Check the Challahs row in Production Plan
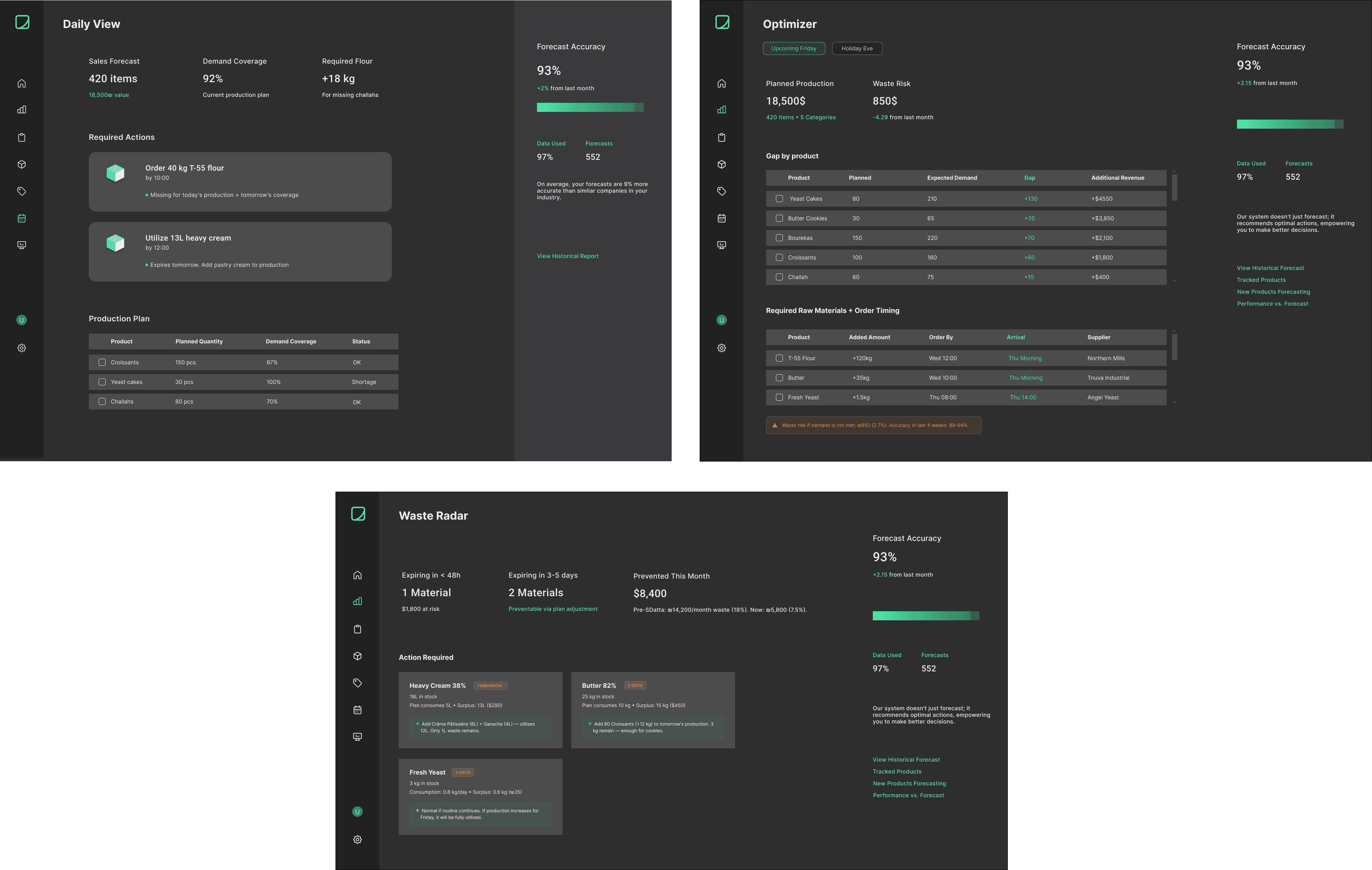 click(102, 401)
